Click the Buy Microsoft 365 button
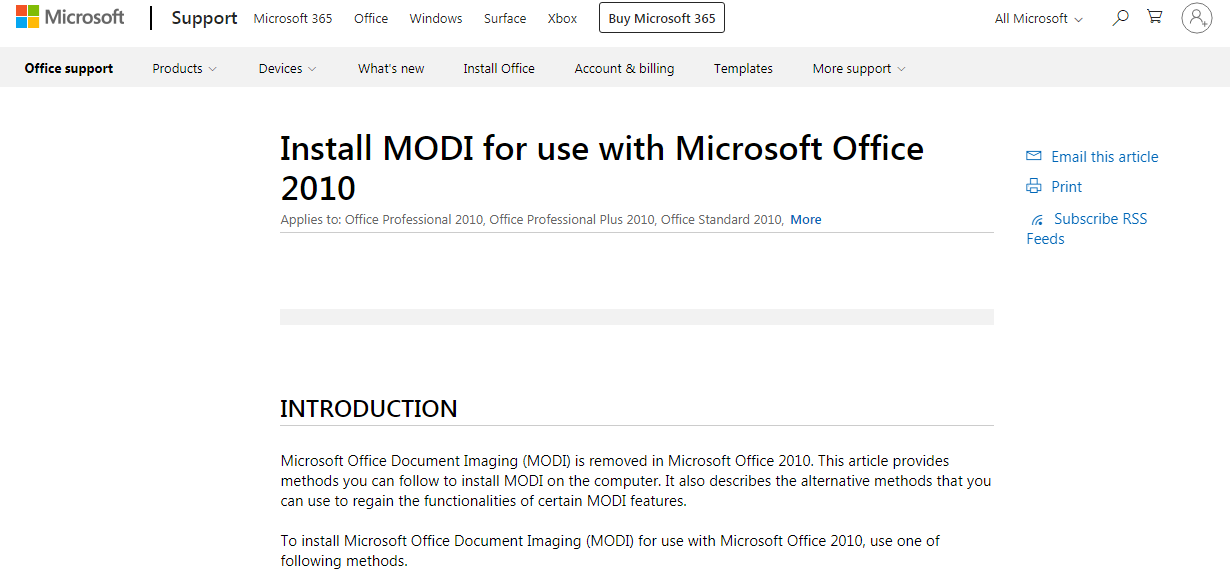Image resolution: width=1230 pixels, height=575 pixels. coord(662,19)
